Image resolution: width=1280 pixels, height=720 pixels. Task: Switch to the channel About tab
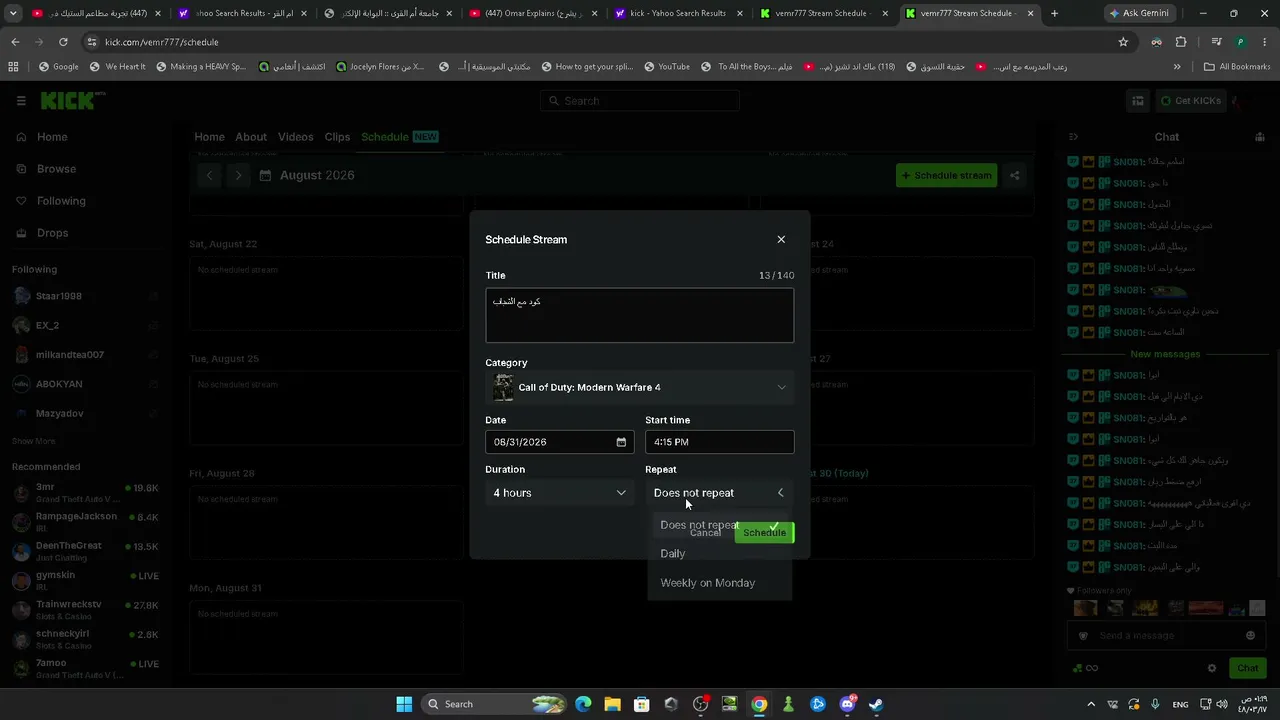click(251, 137)
